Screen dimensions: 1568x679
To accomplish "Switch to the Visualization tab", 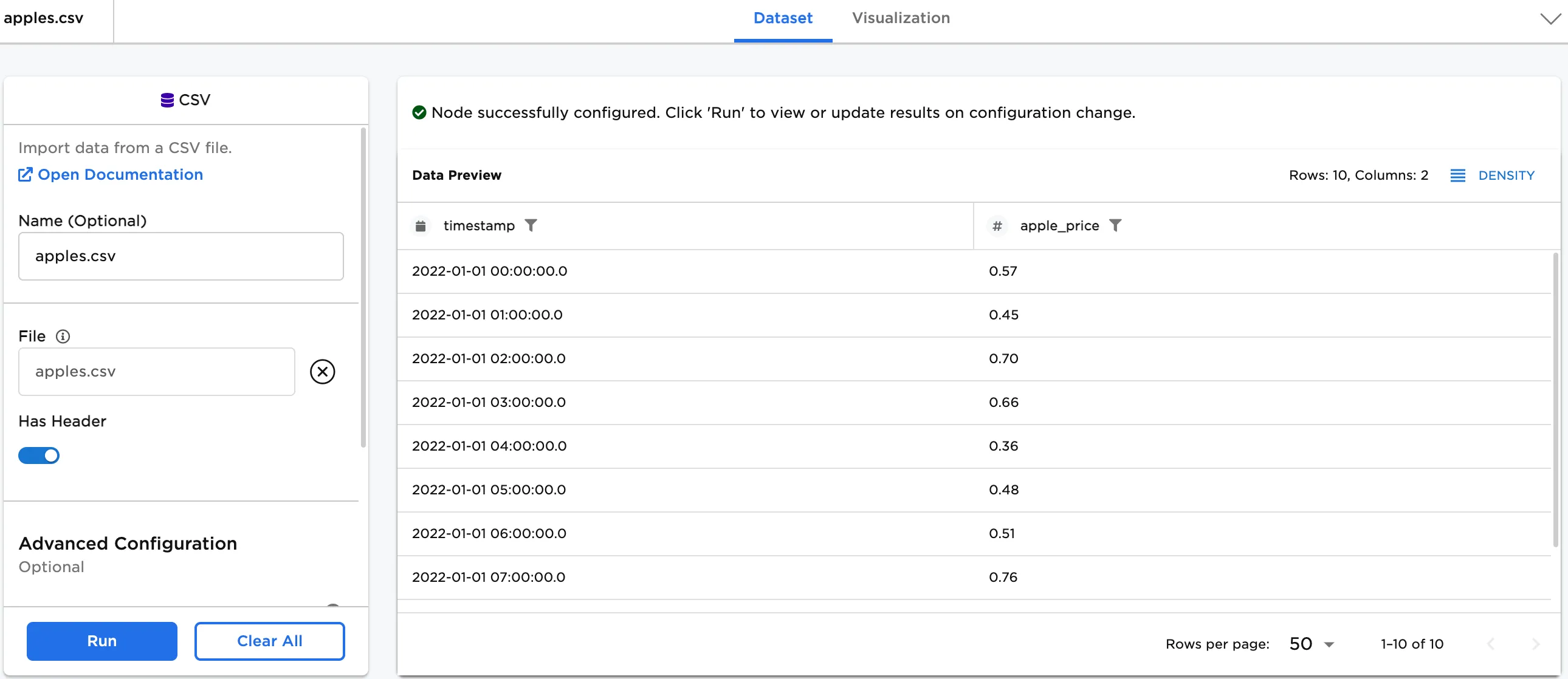I will tap(901, 18).
